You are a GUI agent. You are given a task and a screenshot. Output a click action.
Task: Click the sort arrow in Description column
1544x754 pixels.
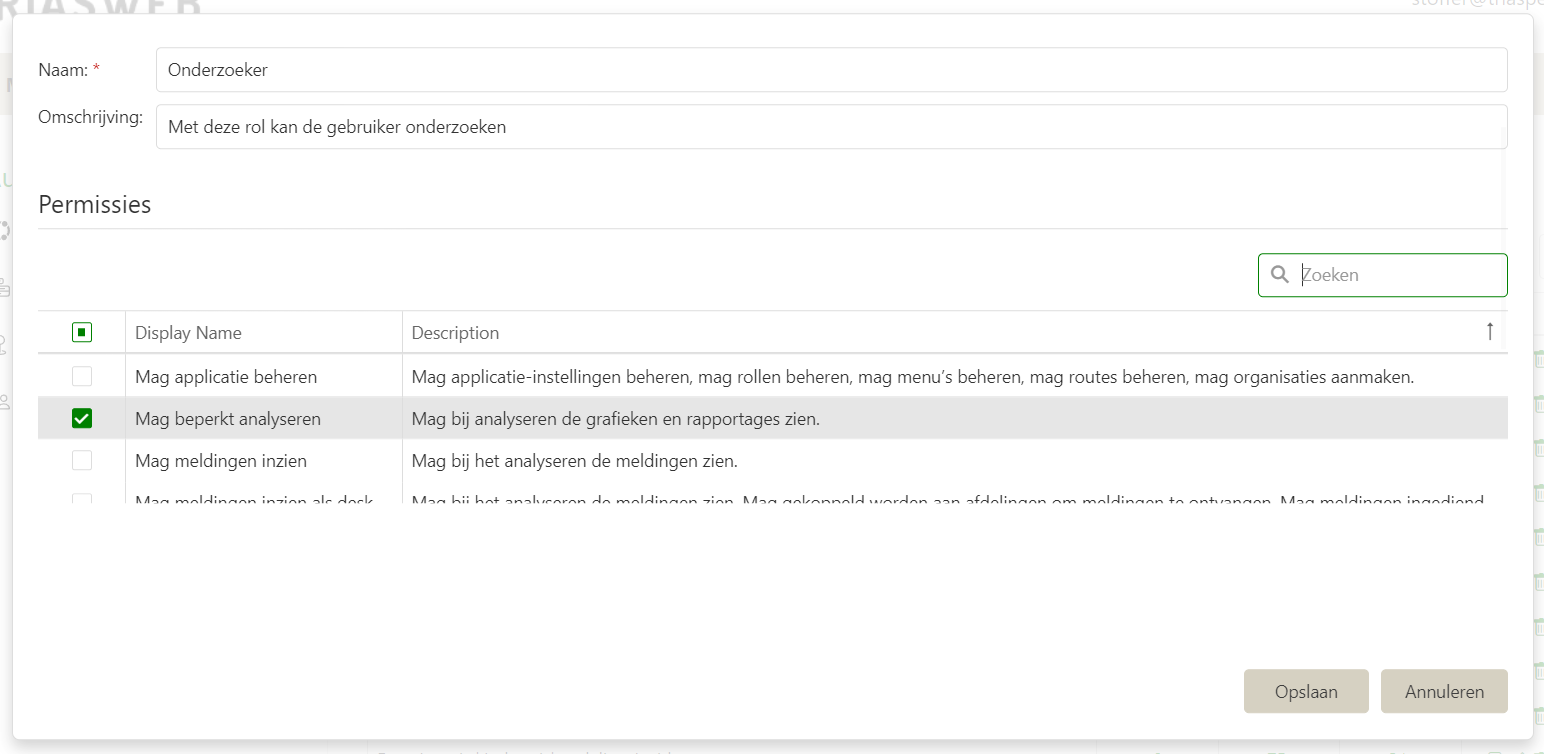click(x=1489, y=332)
